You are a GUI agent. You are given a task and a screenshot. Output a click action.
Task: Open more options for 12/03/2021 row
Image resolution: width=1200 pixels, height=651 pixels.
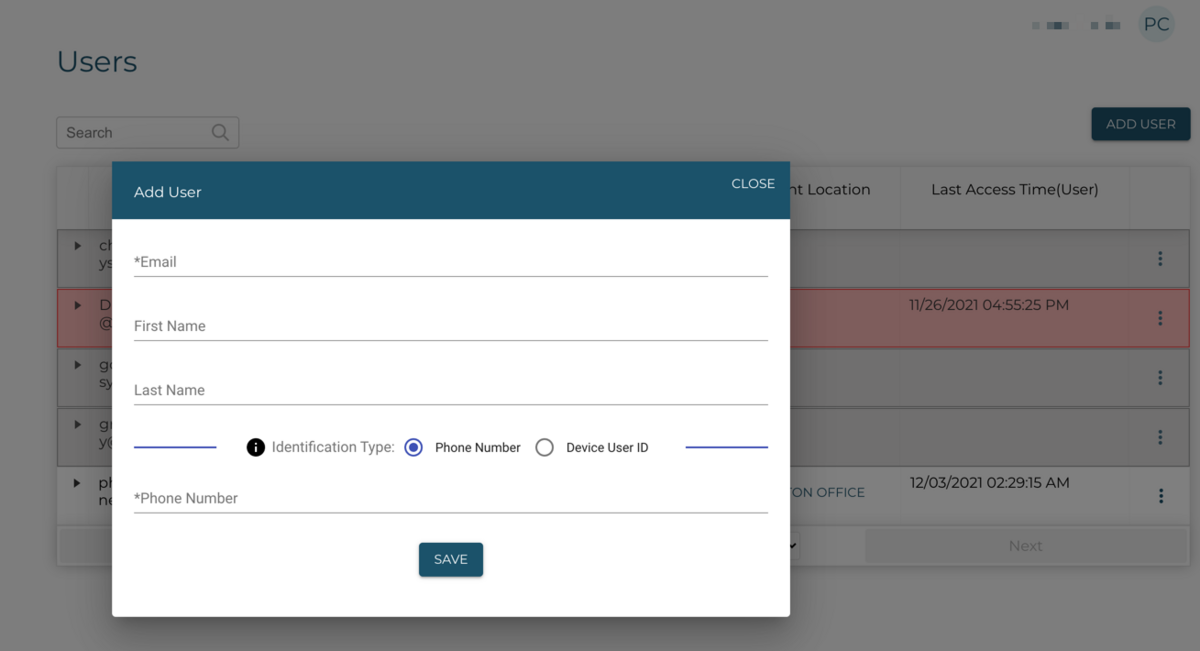point(1160,496)
